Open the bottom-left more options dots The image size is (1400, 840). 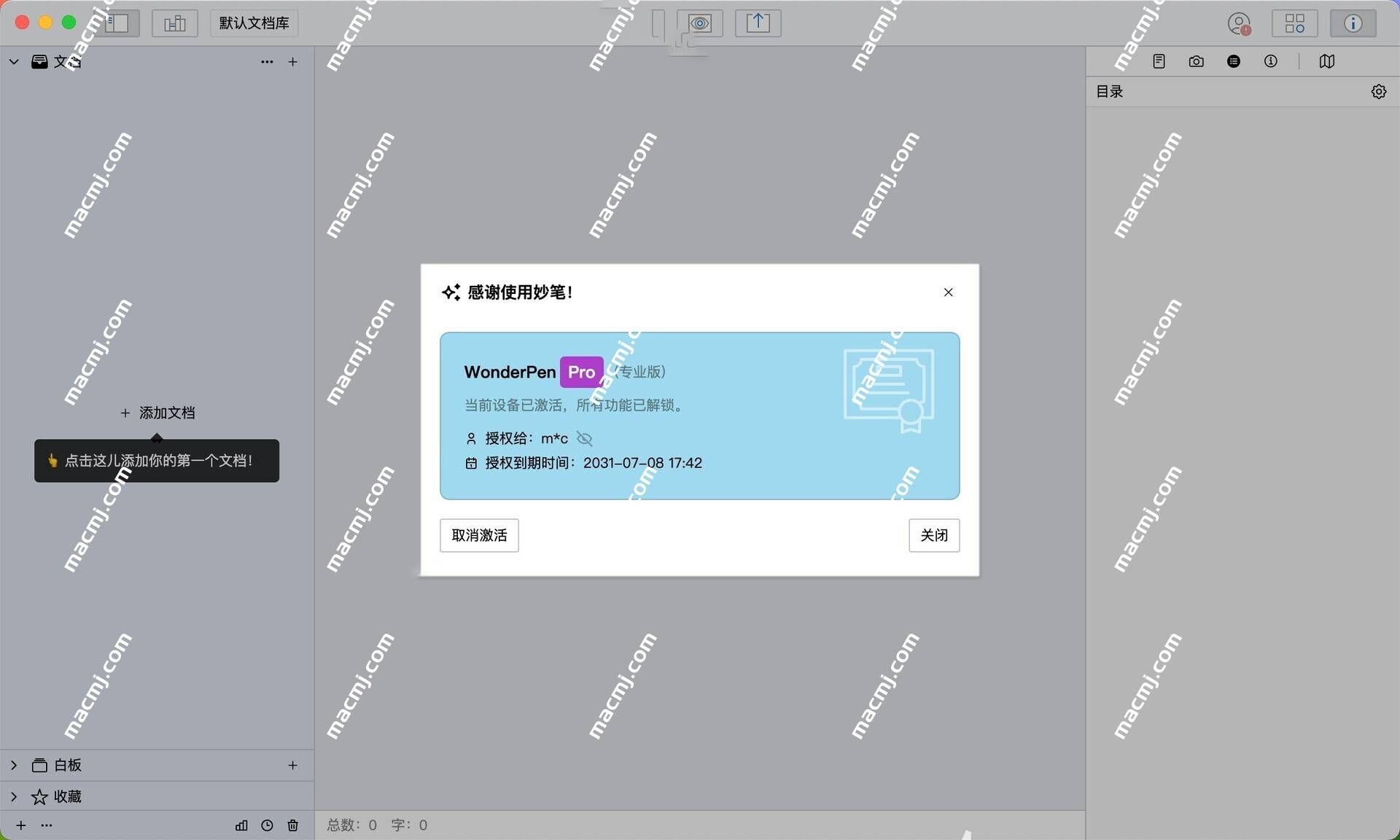(x=47, y=825)
